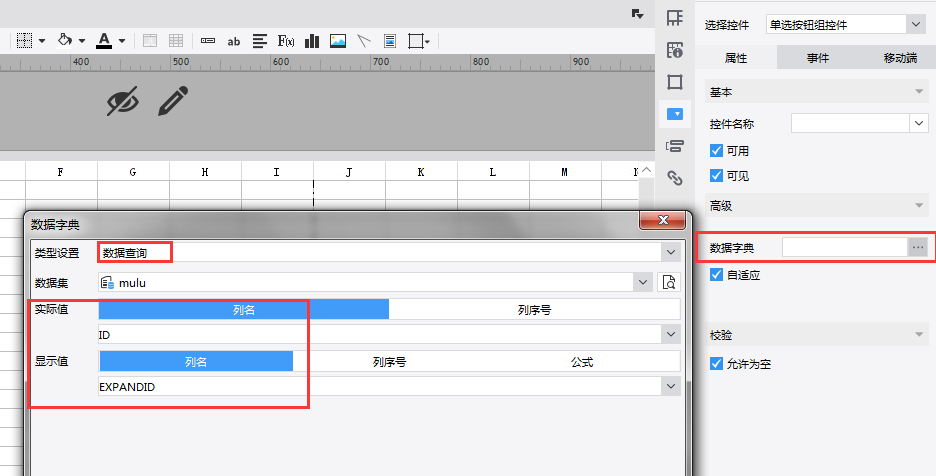
Task: Select column header J
Action: [x=349, y=172]
